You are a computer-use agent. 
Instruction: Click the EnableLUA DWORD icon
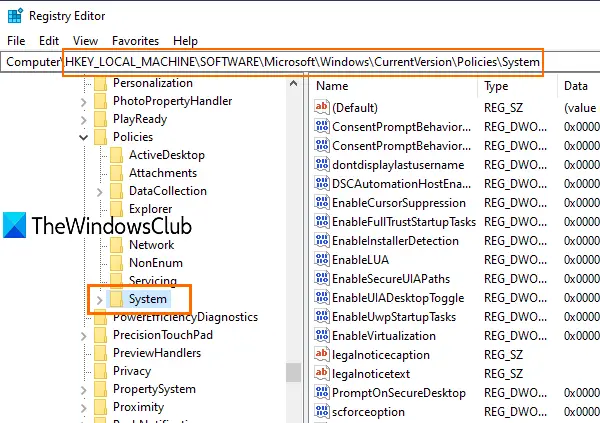(322, 259)
